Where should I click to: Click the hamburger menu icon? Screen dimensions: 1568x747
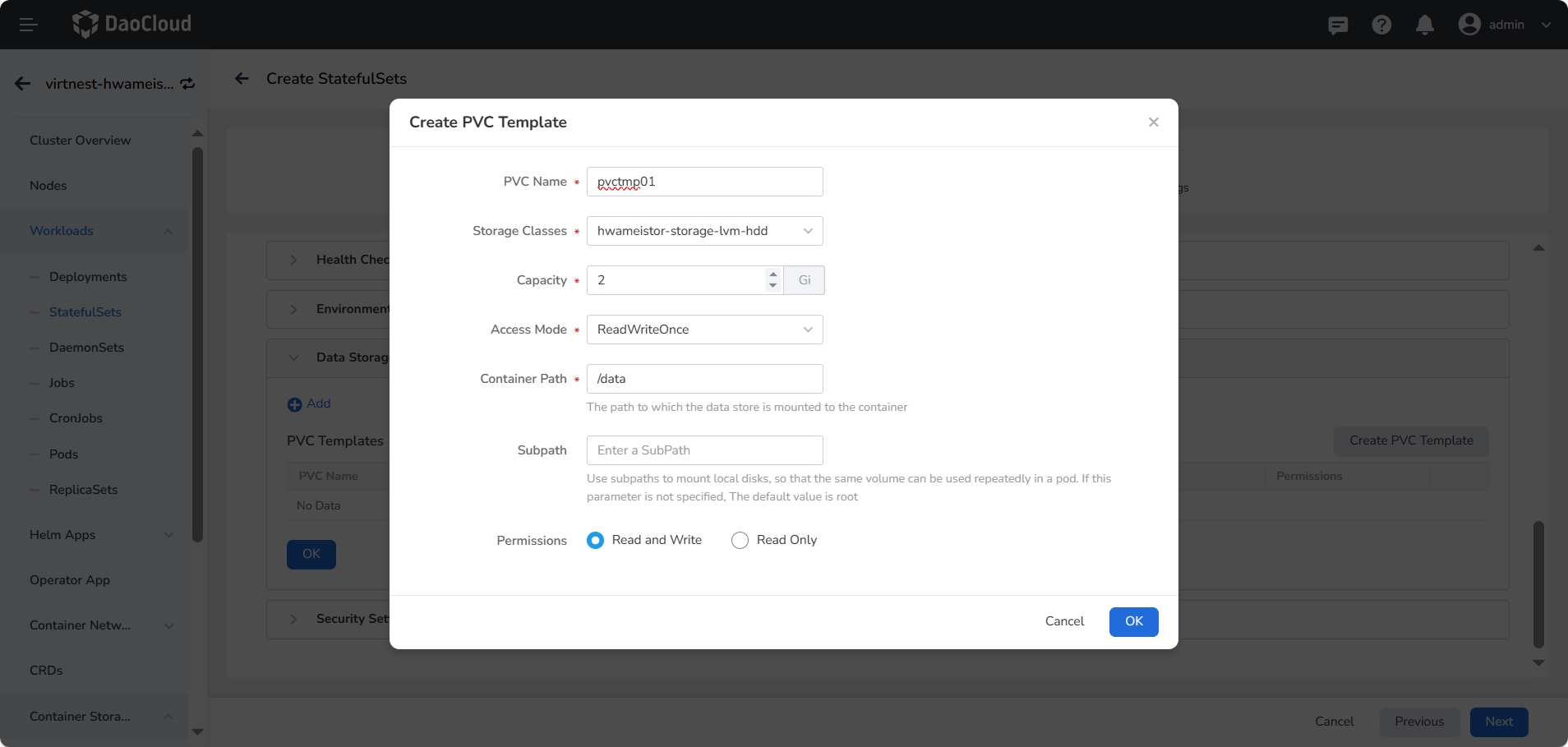pos(28,25)
